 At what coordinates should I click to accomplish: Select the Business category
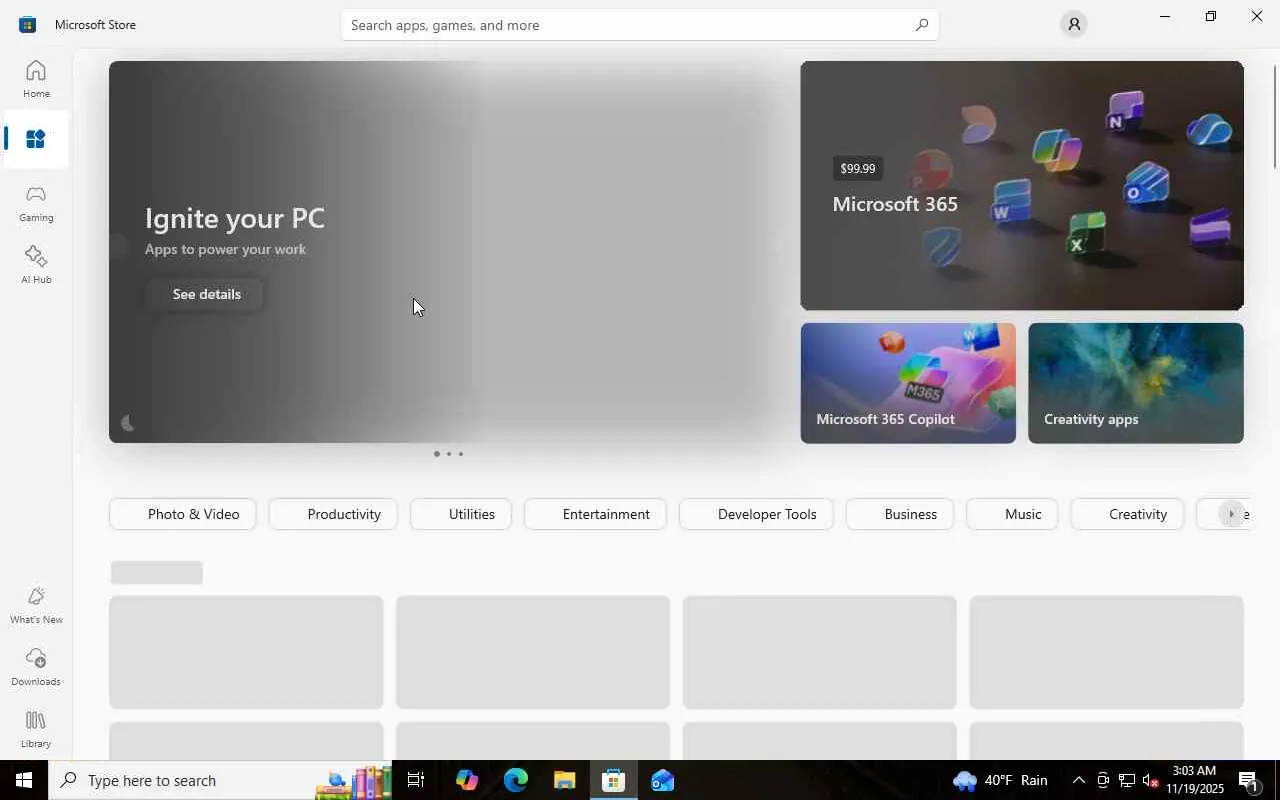coord(900,514)
